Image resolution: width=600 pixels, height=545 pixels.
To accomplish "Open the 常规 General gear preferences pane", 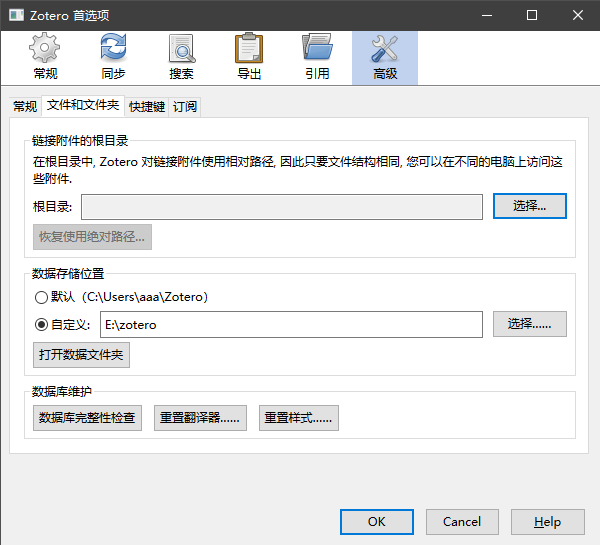I will 45,57.
